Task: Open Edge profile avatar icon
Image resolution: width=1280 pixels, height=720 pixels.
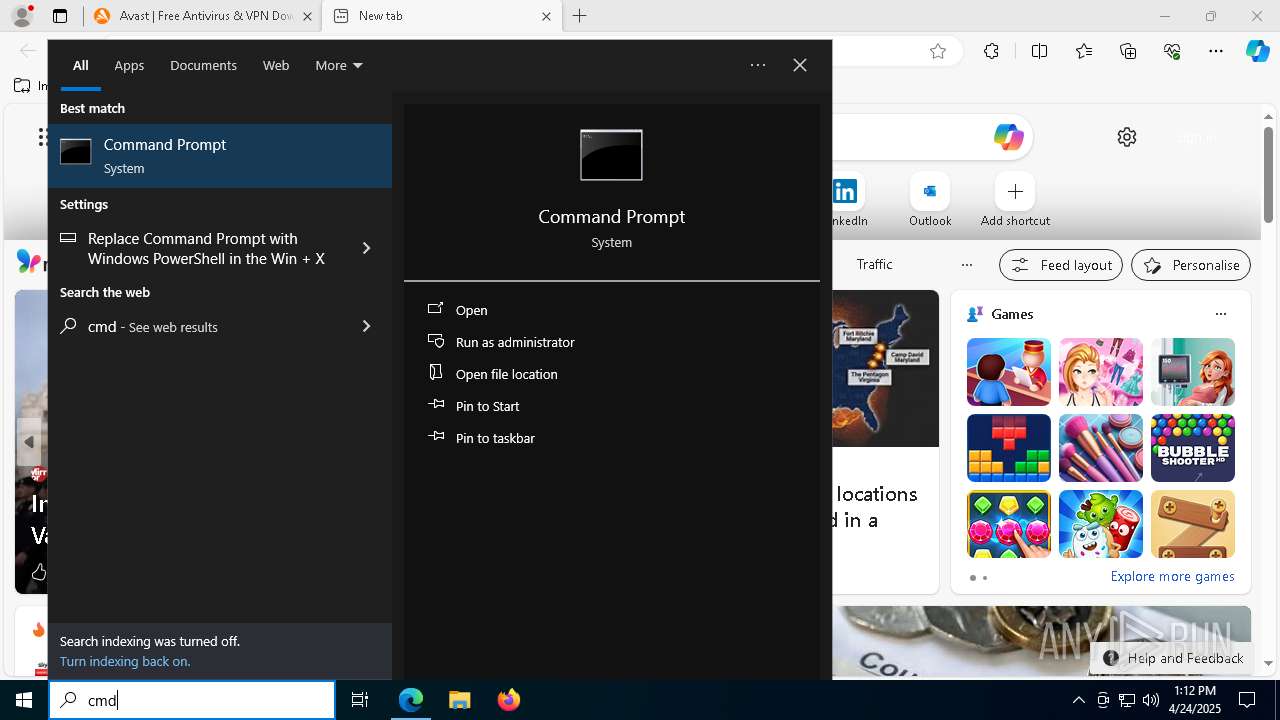Action: (22, 16)
